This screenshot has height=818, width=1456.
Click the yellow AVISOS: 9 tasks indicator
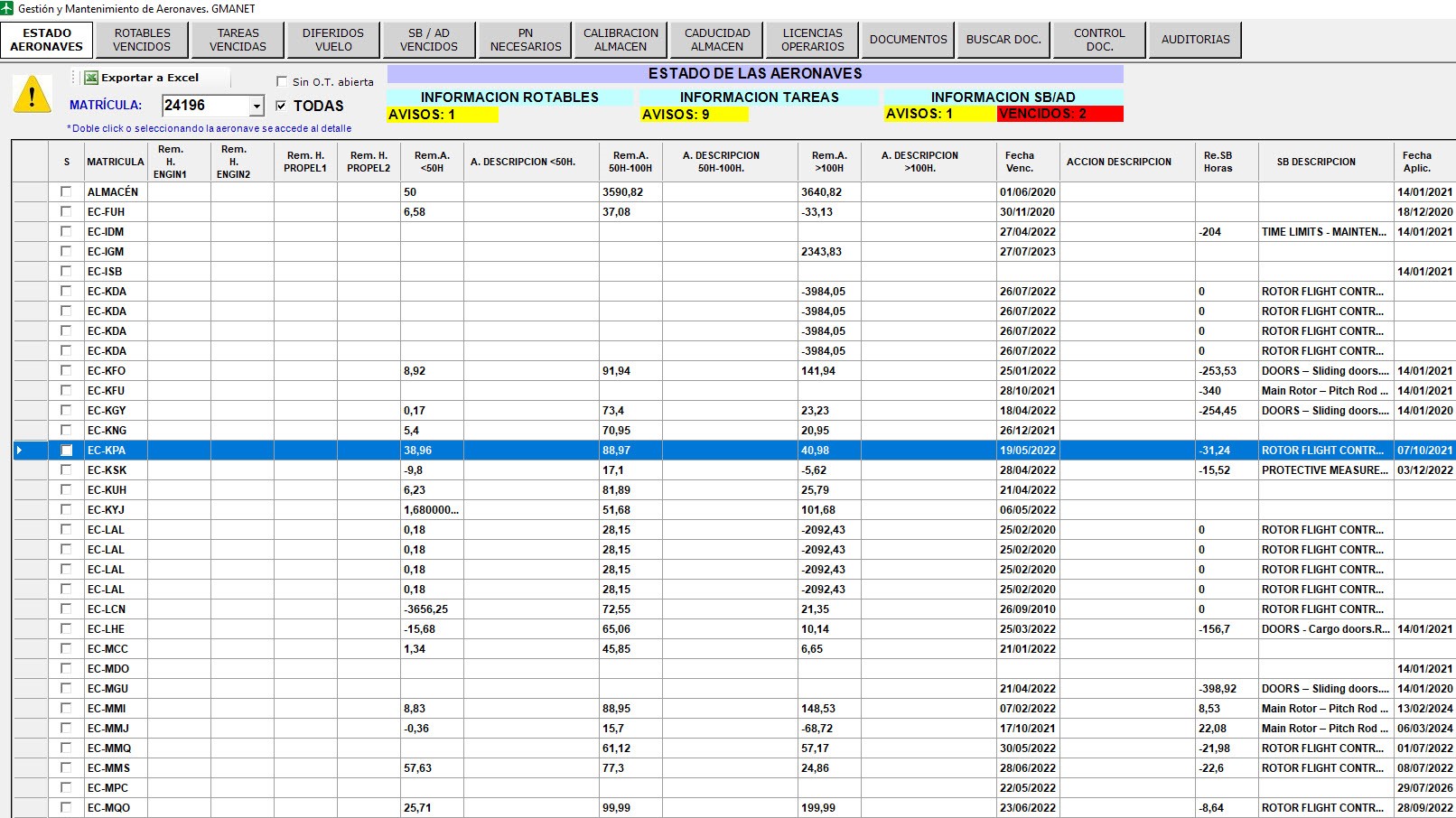[694, 115]
